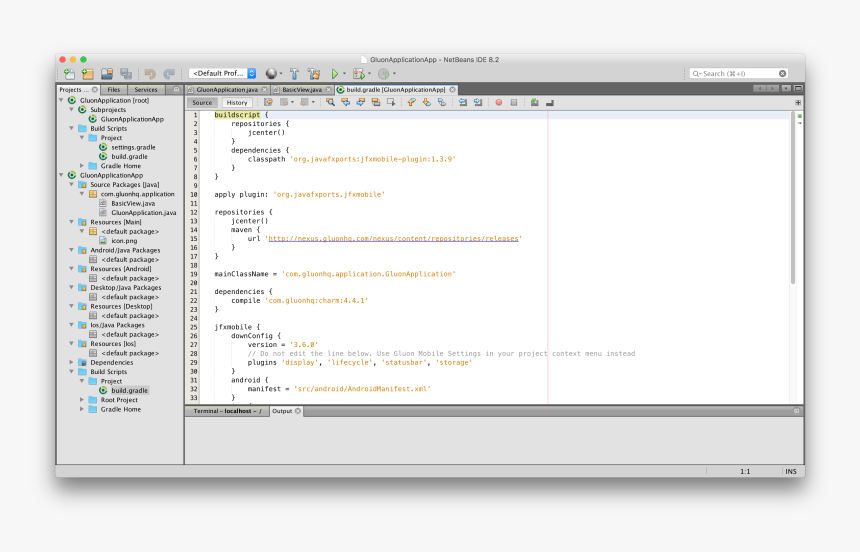Switch editor to Source view
This screenshot has height=552, width=860.
coord(202,103)
